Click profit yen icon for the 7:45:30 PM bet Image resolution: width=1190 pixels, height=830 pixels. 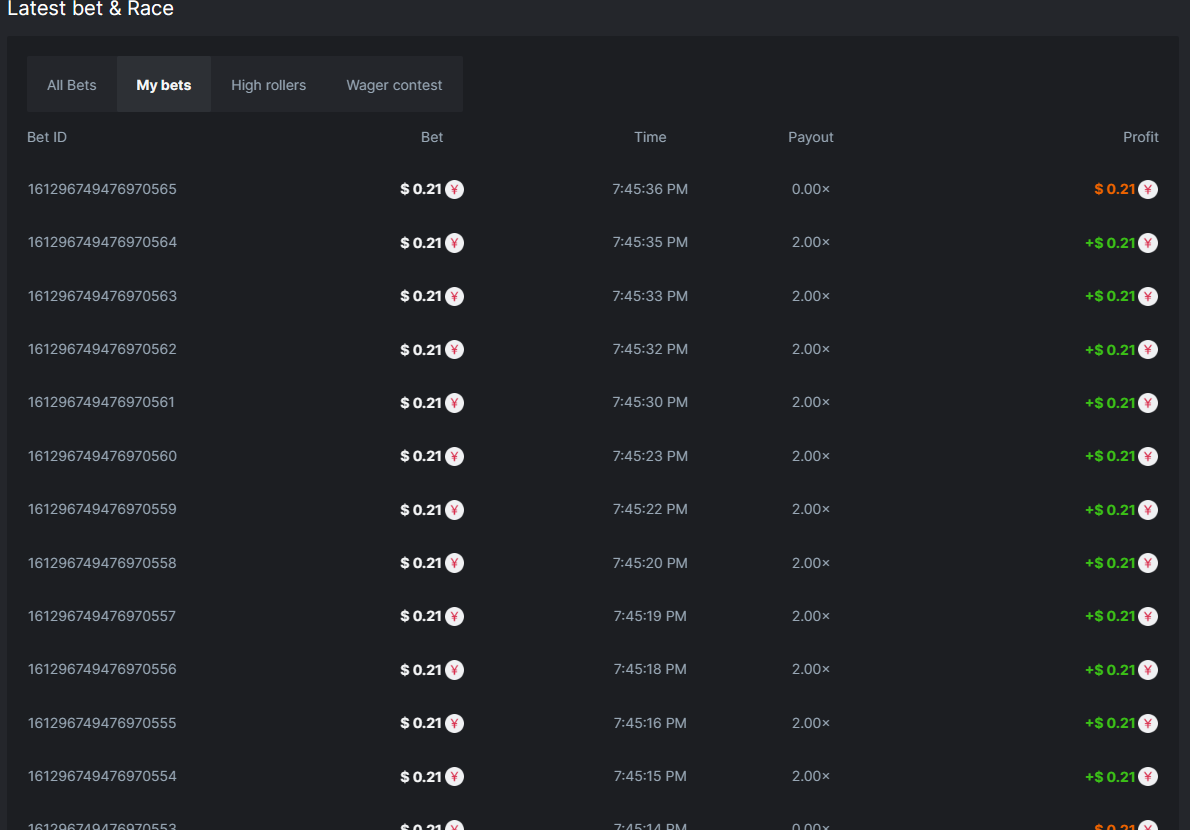(1148, 403)
